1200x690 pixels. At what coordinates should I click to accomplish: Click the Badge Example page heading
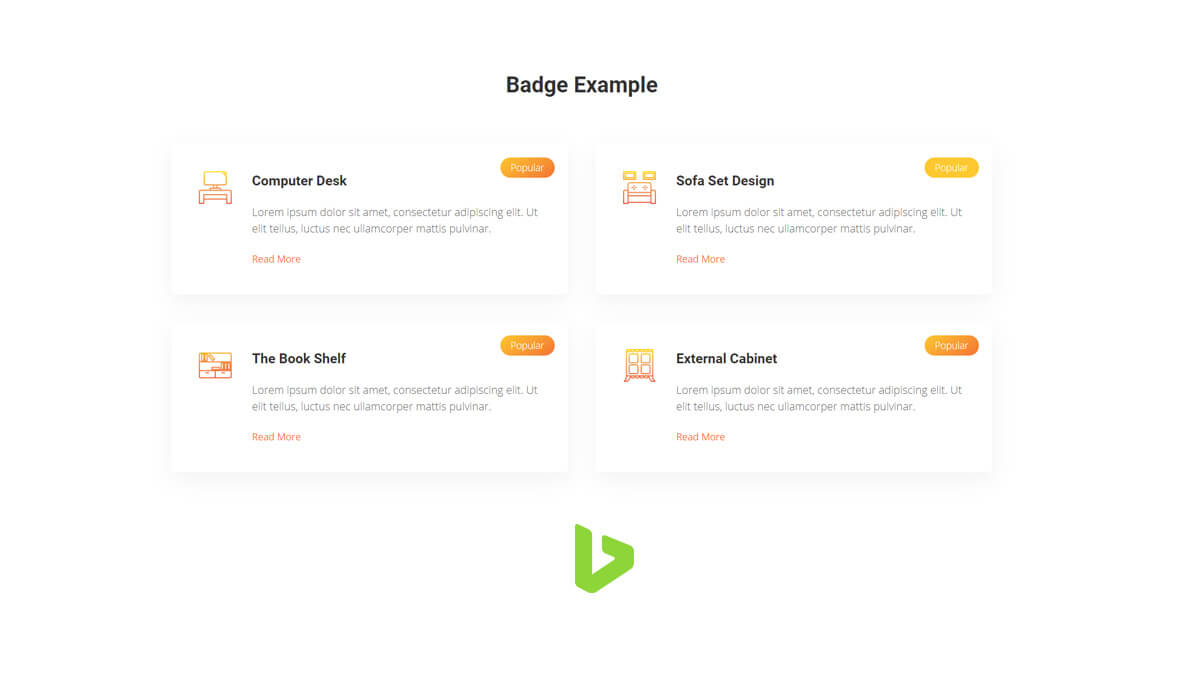[x=582, y=85]
